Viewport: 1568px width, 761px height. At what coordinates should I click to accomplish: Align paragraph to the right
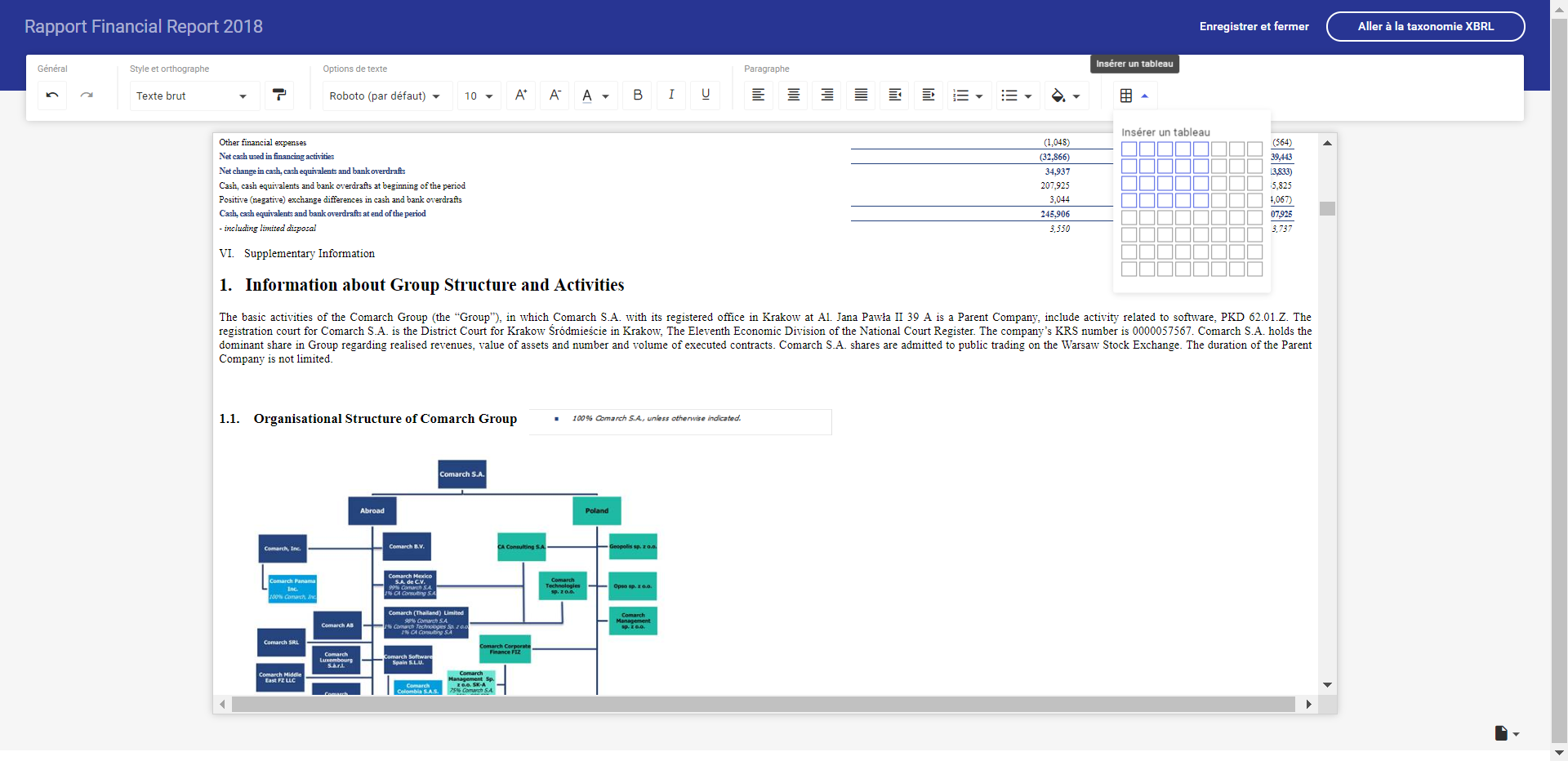827,96
